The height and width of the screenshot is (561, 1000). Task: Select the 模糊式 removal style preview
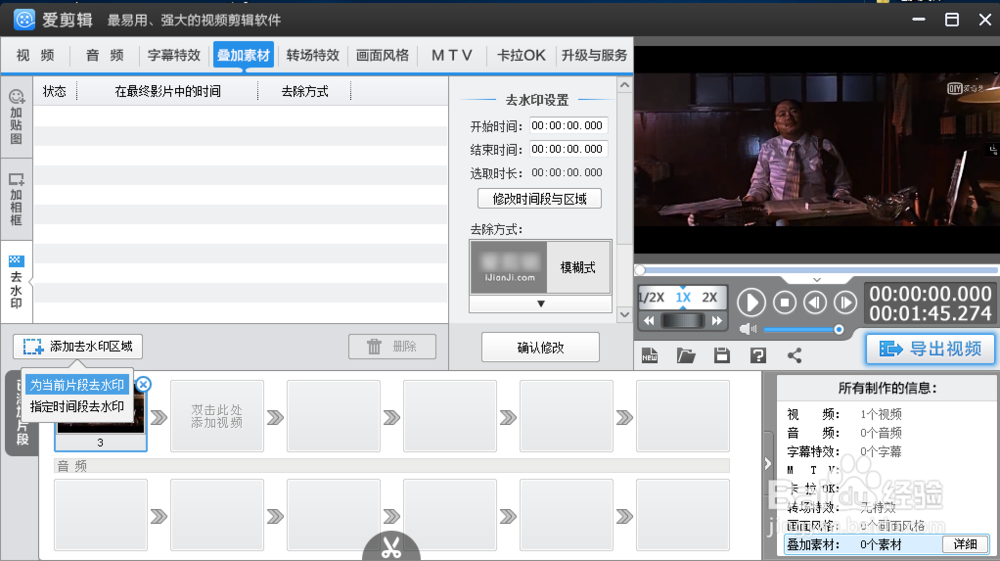pos(541,268)
